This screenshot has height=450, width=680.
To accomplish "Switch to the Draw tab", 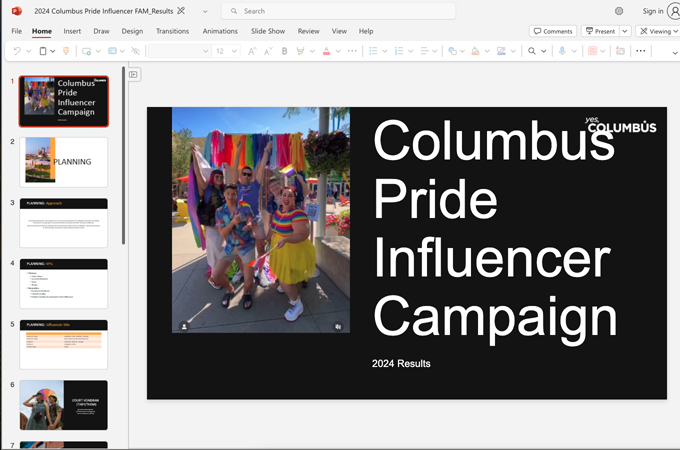I will (101, 31).
